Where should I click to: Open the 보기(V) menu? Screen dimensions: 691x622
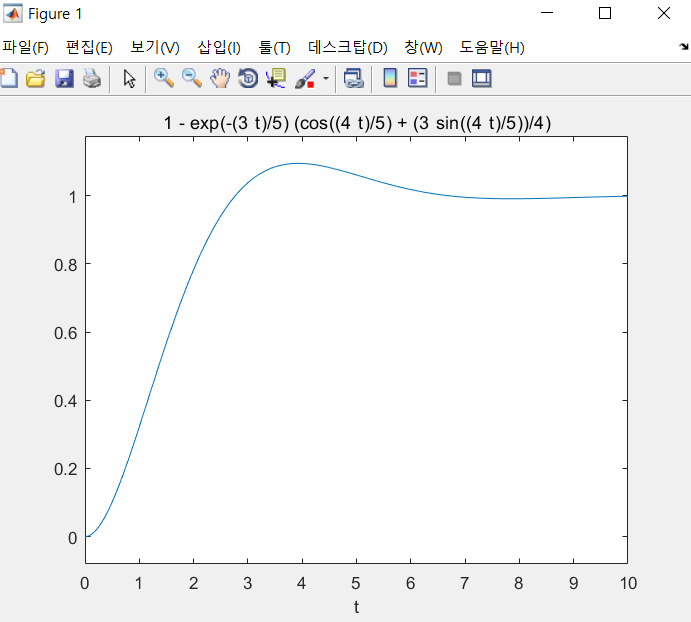pos(155,47)
